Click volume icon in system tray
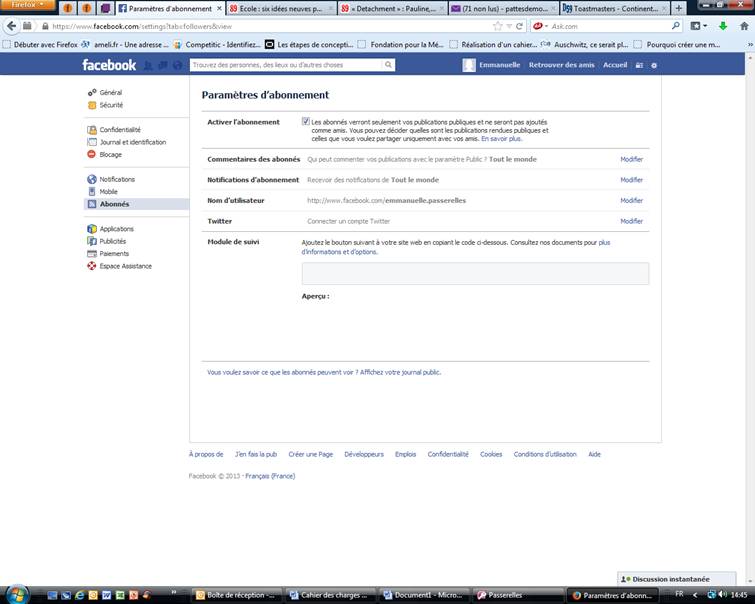 (722, 594)
